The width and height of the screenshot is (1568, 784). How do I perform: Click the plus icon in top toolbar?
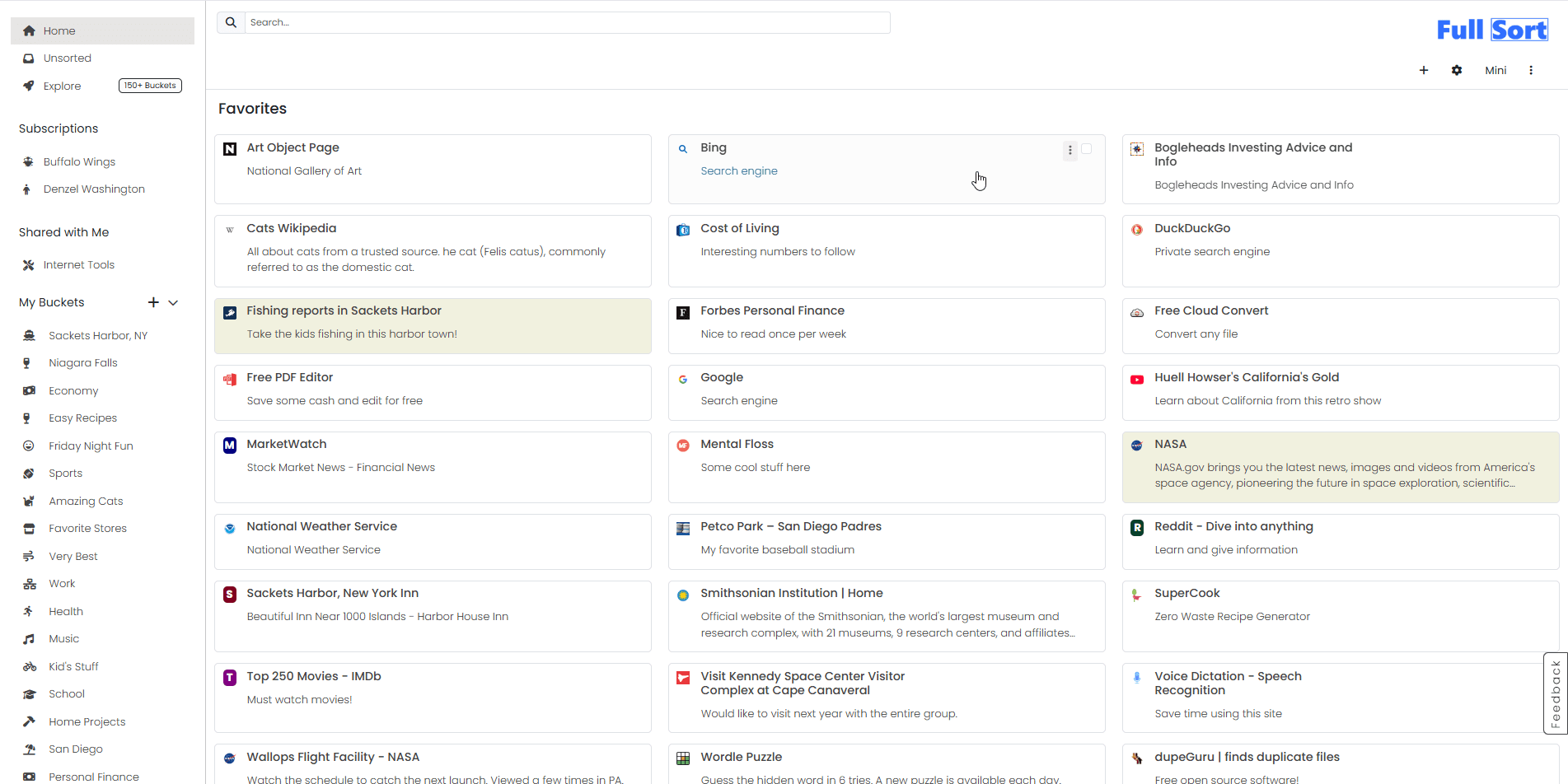click(1423, 70)
